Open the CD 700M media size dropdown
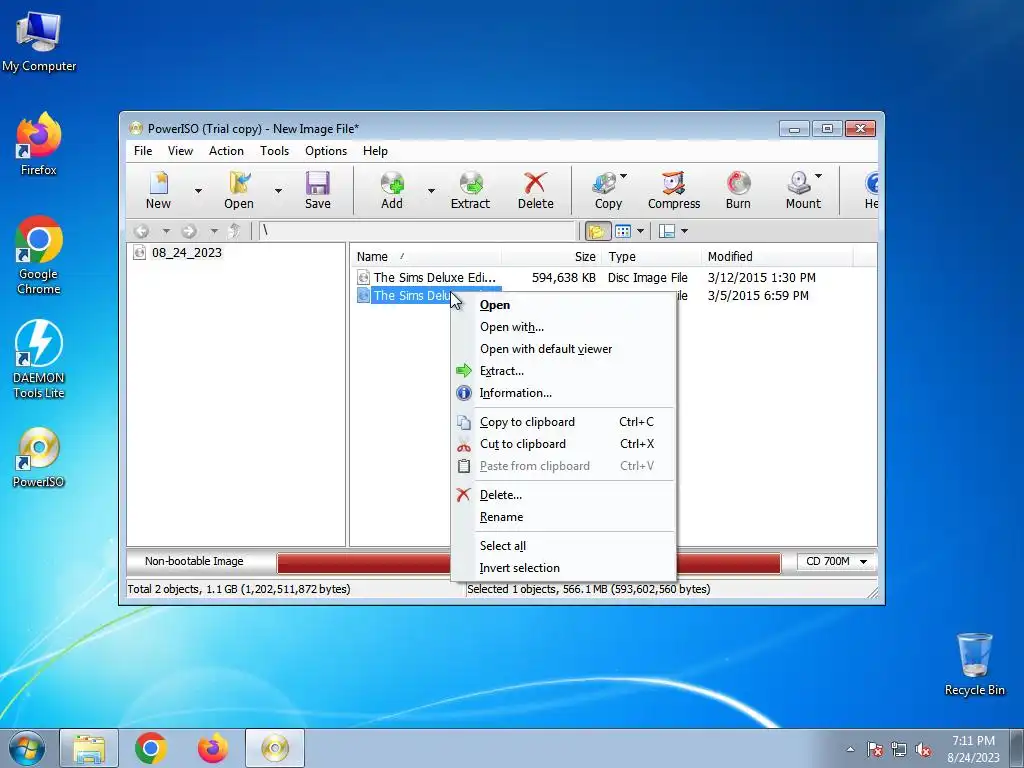 pos(837,562)
